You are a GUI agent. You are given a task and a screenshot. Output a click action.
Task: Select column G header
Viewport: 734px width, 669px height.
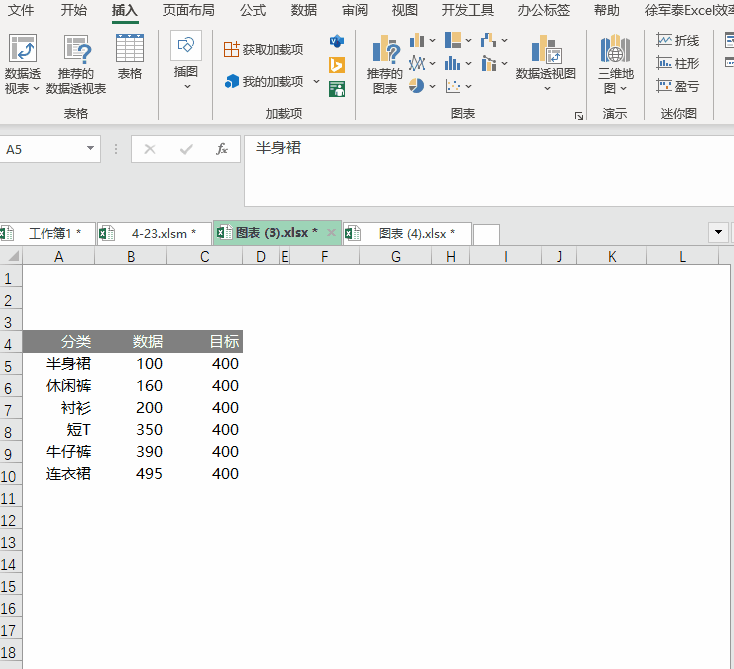396,257
